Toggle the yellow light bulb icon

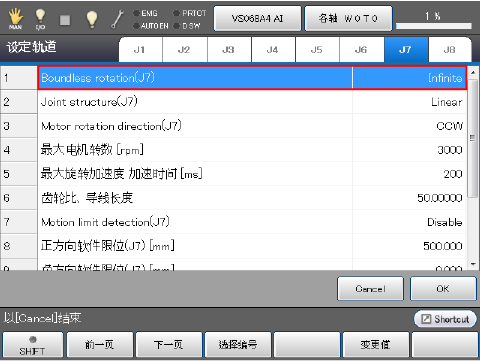(x=92, y=19)
